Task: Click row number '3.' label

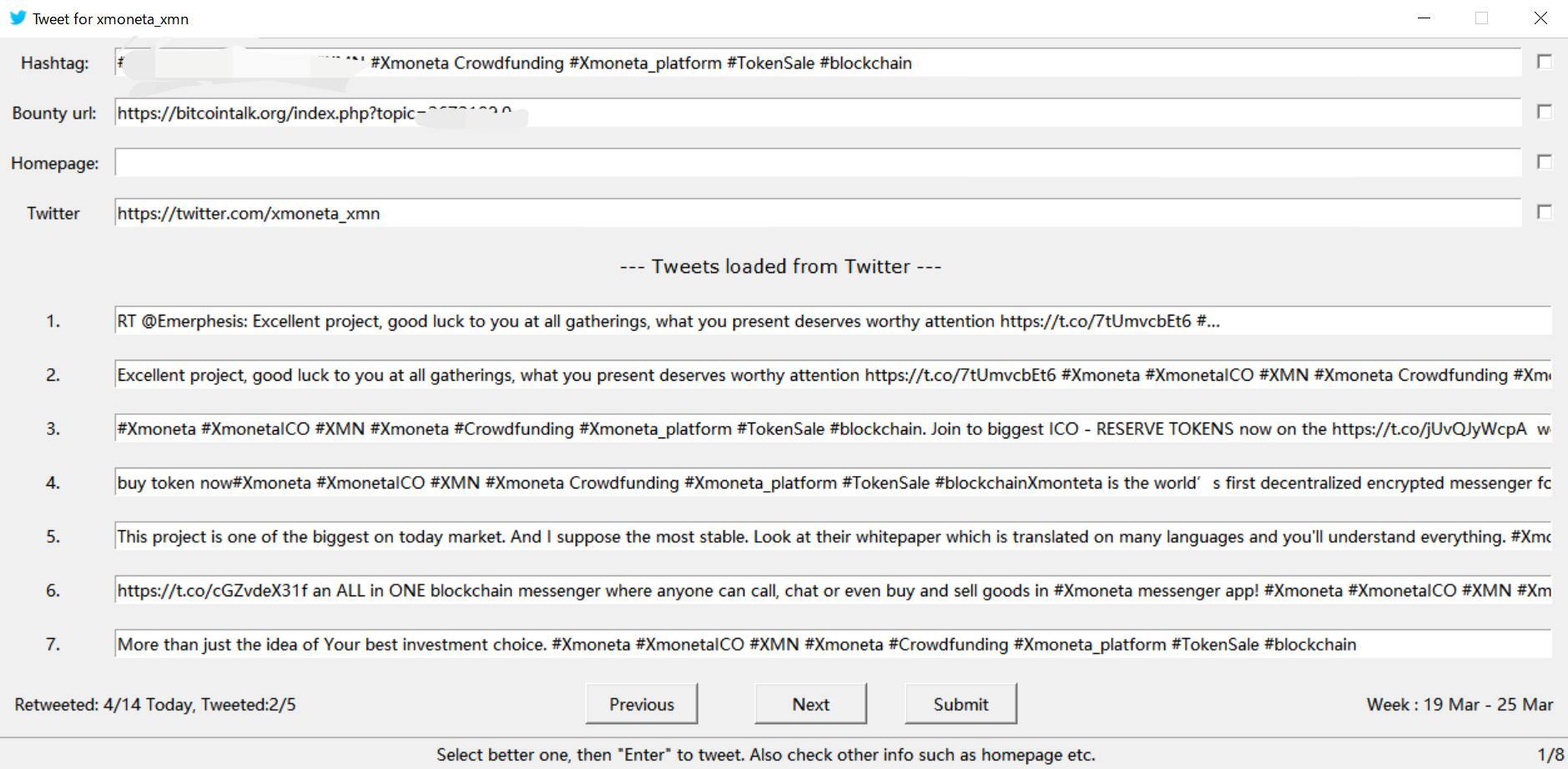Action: 53,428
